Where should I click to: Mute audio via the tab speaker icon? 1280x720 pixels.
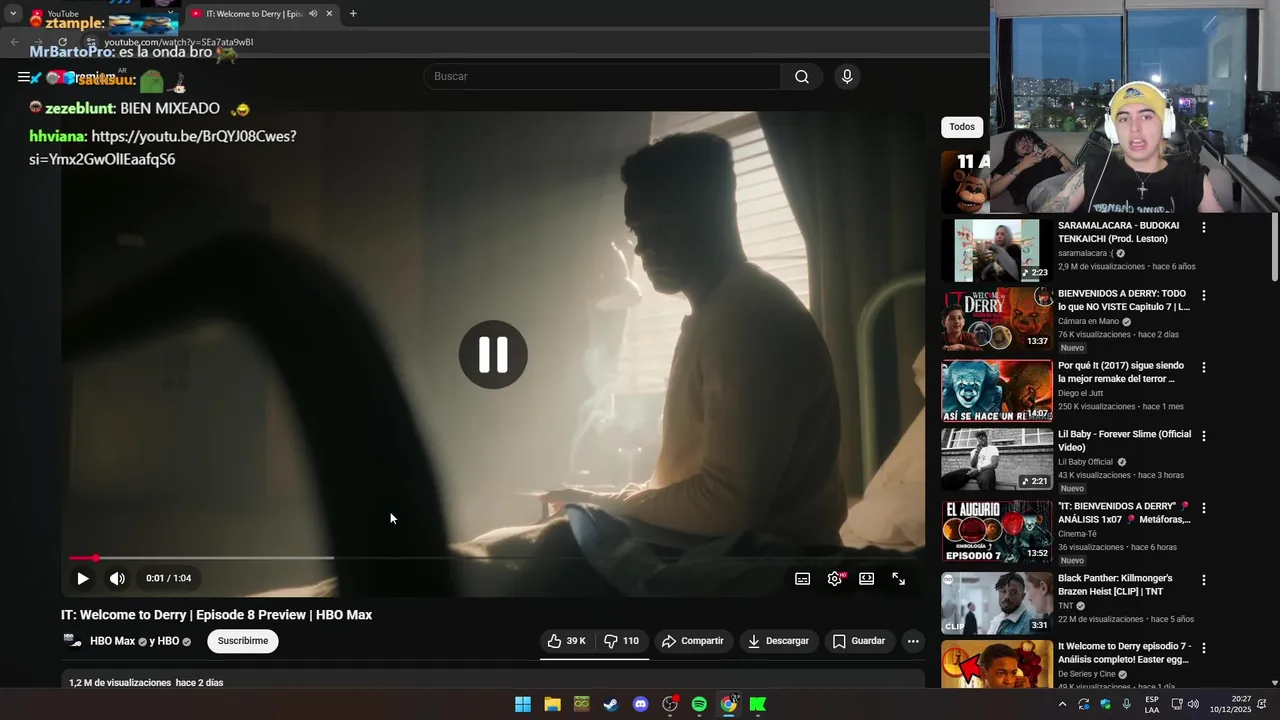tap(313, 14)
